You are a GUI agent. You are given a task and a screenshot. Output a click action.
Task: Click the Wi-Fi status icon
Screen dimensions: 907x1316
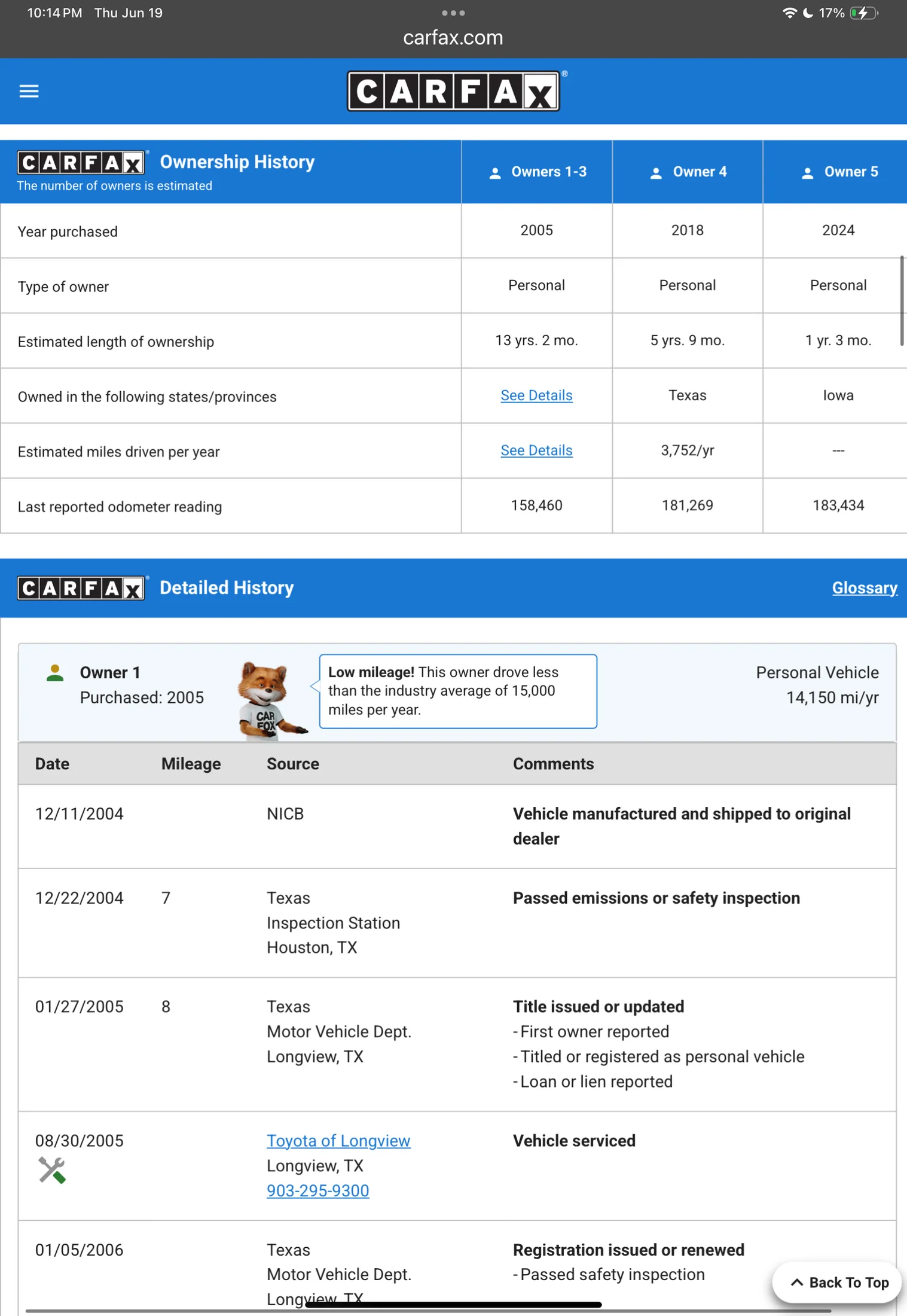pos(789,13)
